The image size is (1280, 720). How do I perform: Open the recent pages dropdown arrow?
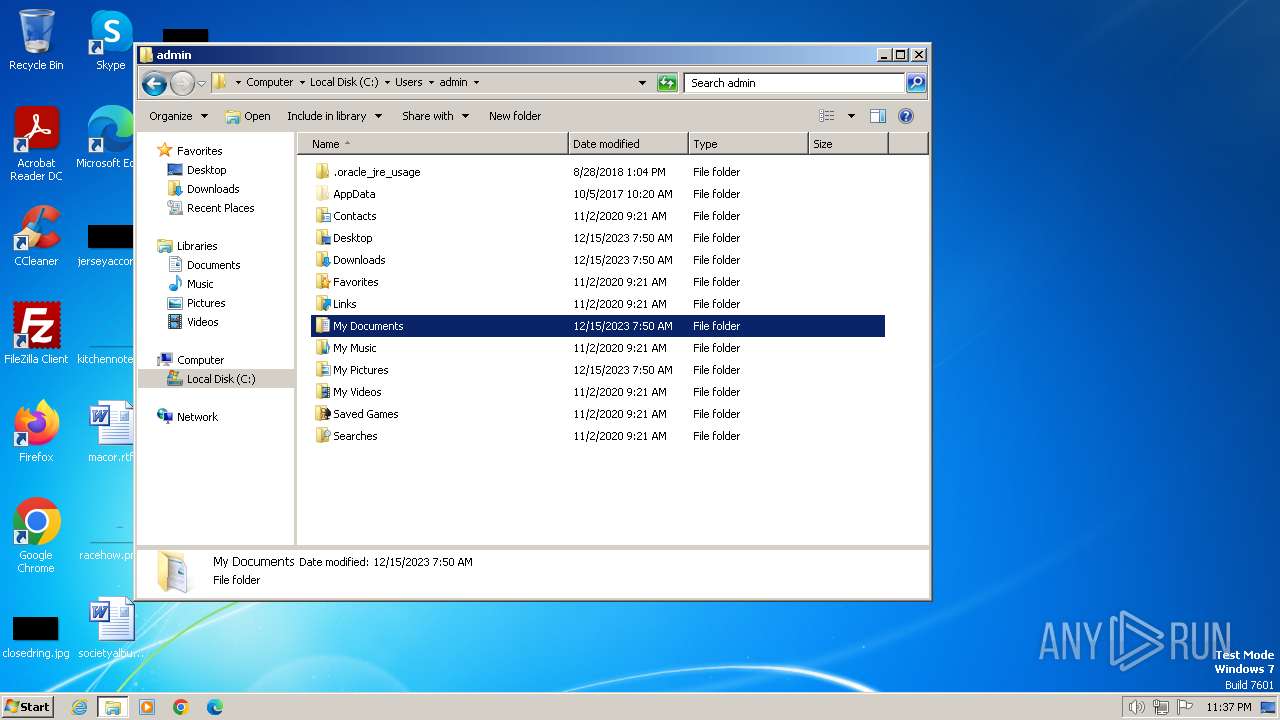[x=202, y=83]
